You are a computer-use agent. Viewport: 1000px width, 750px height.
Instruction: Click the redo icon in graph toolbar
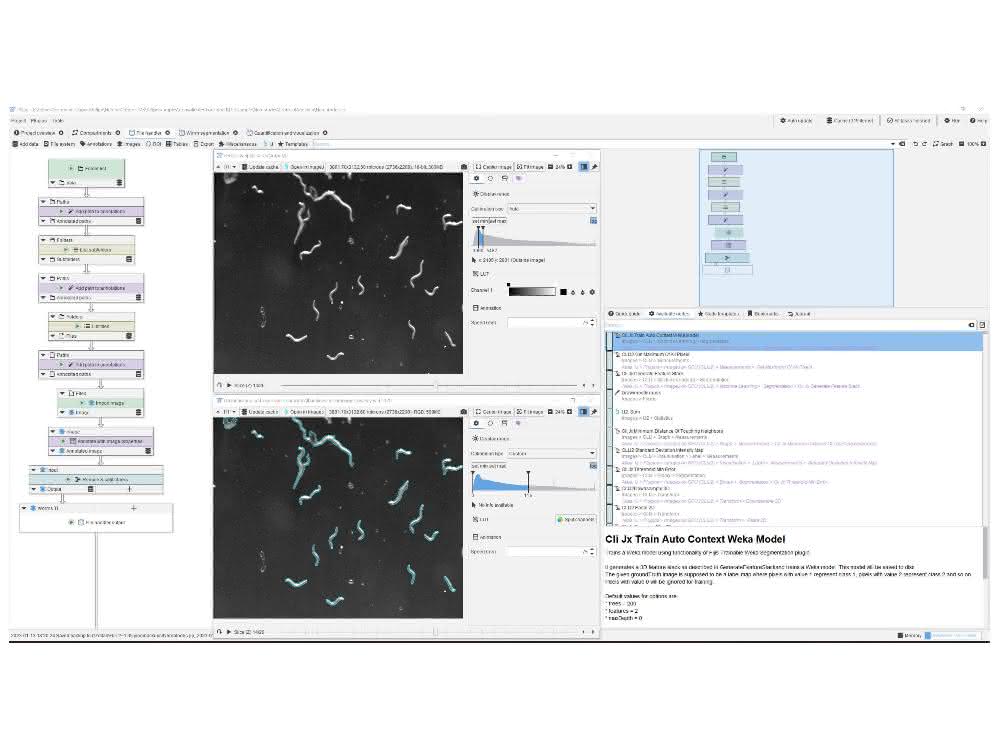click(x=924, y=144)
